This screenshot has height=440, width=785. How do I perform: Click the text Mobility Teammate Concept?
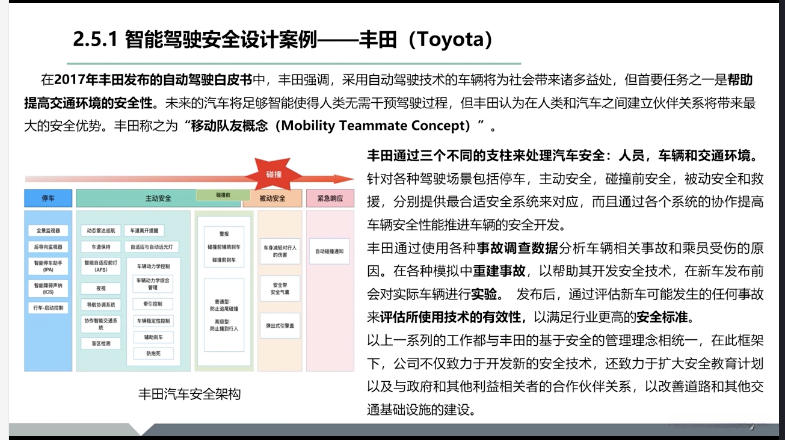coord(375,126)
